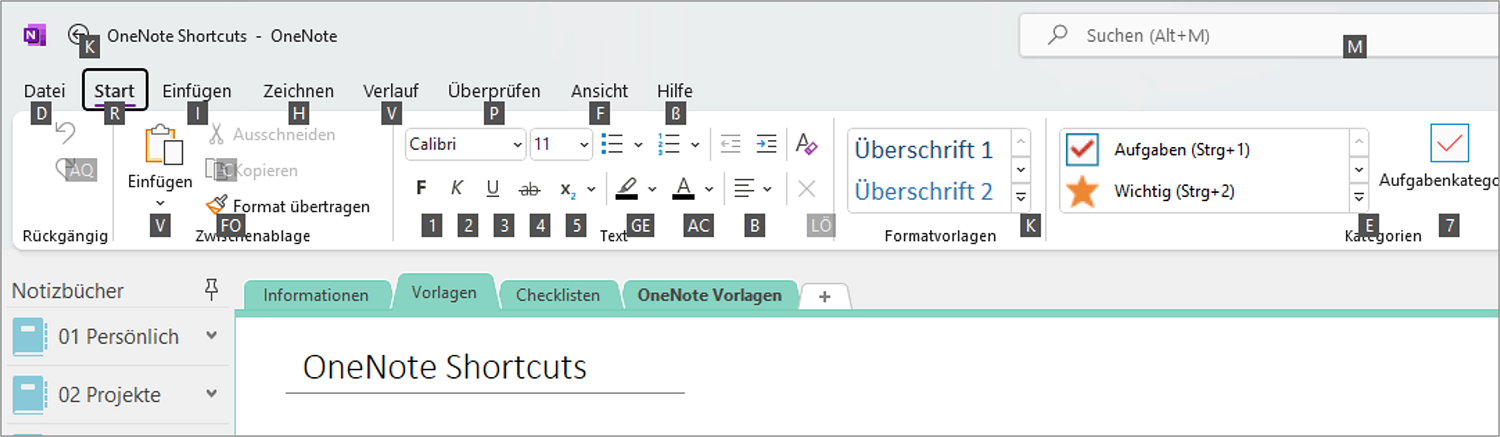Click the numbered list icon
1500x437 pixels.
(x=668, y=144)
